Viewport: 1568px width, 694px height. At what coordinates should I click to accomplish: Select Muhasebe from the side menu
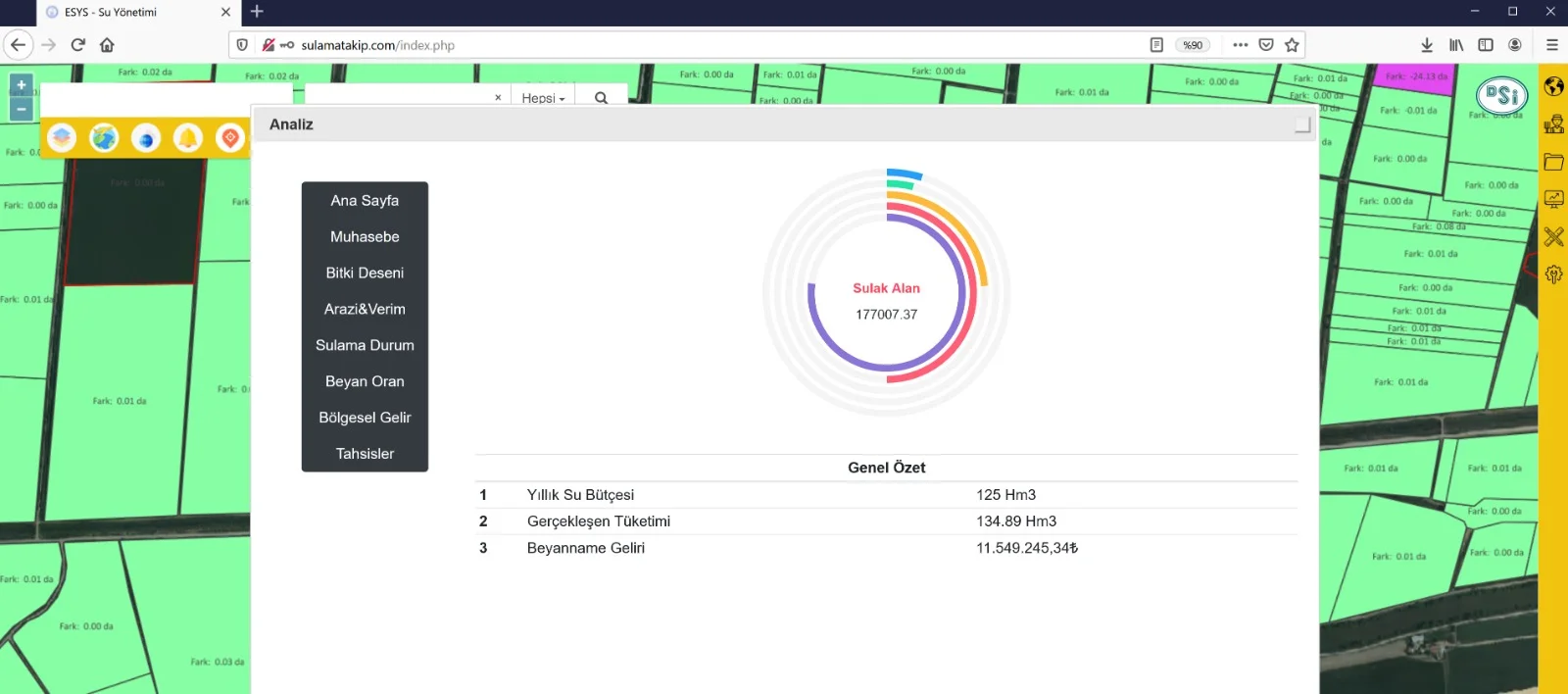(x=365, y=237)
